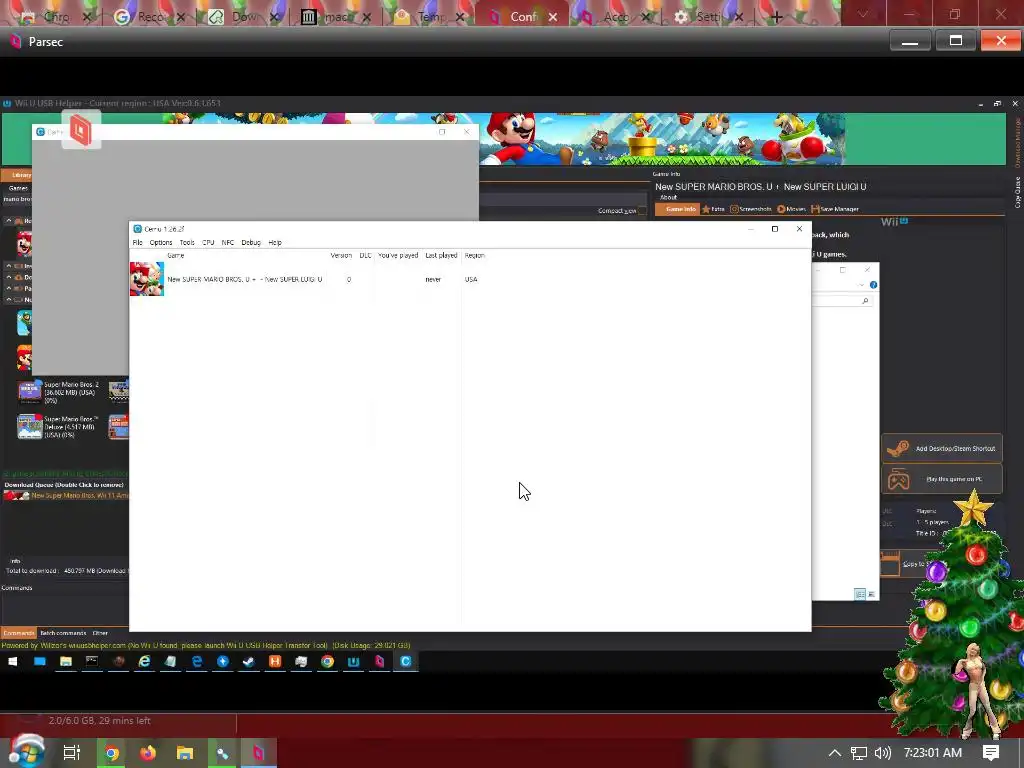The height and width of the screenshot is (768, 1024).
Task: Open remote Edge taskbar icon
Action: coord(197,662)
